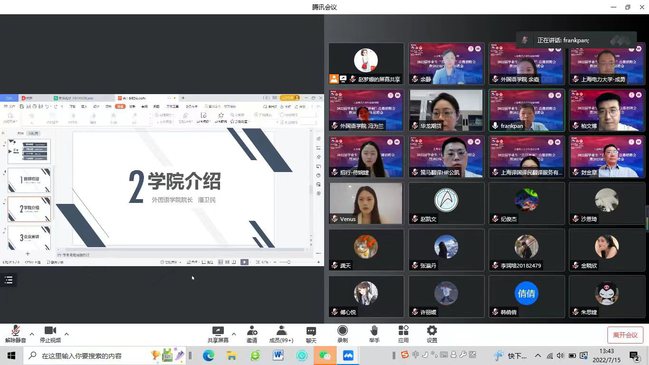Expand video options arrow beside the camera

coord(67,334)
